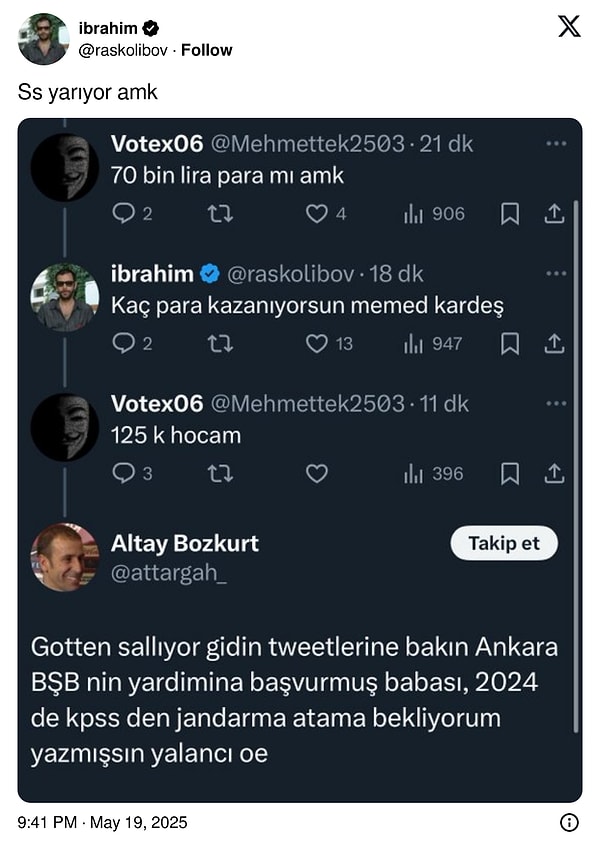This screenshot has height=853, width=600.
Task: Open more options for 70 bin lira tweet
Action: click(556, 144)
